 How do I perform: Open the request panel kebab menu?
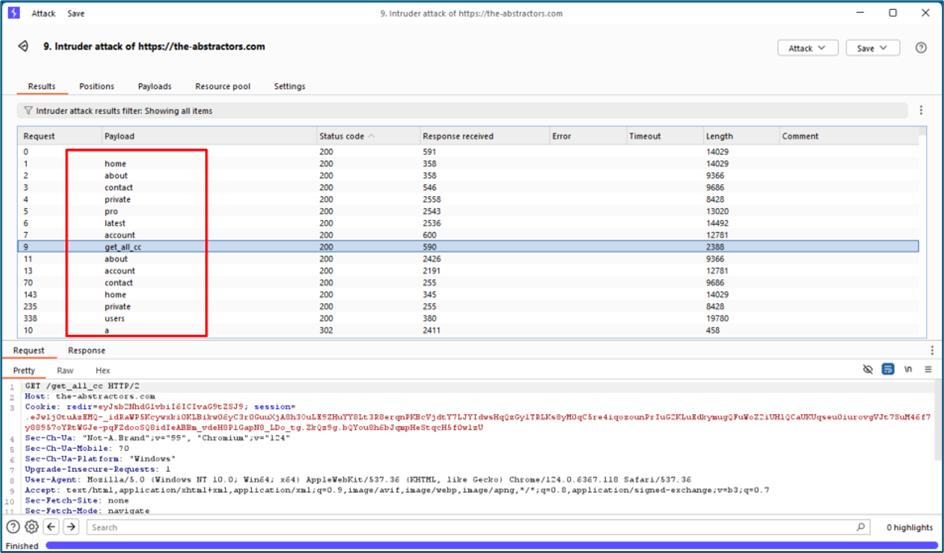pos(932,350)
